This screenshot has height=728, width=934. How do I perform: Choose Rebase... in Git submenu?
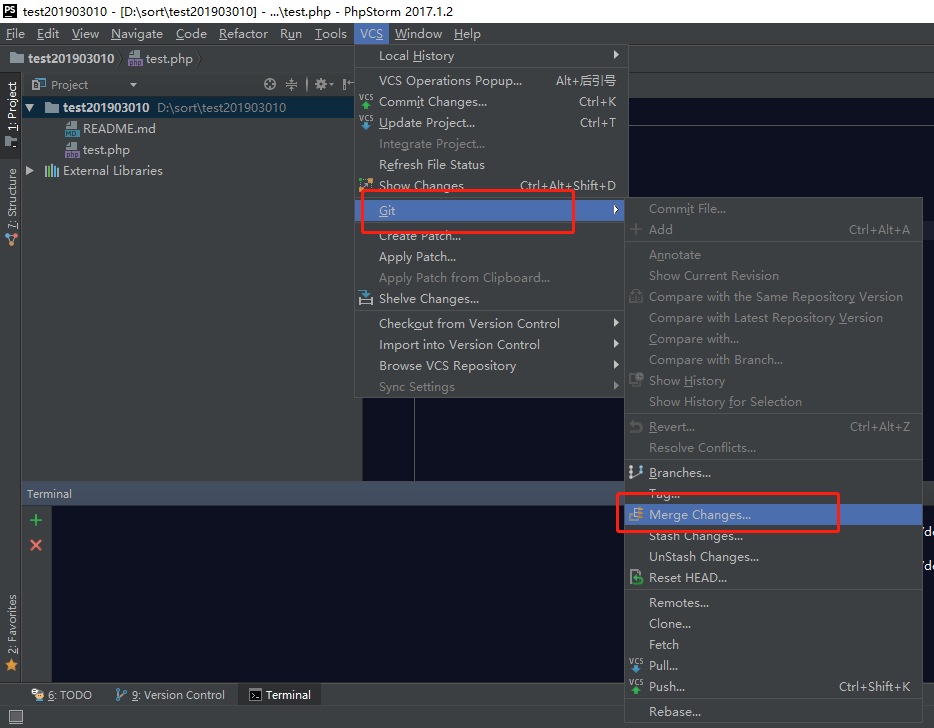click(773, 712)
